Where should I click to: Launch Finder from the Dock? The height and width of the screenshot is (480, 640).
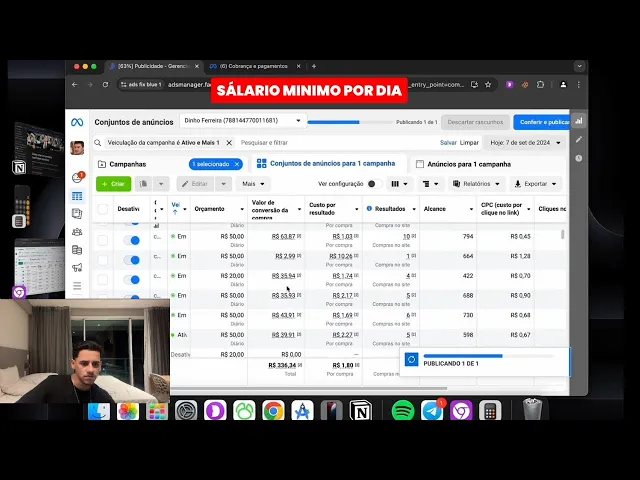point(99,411)
